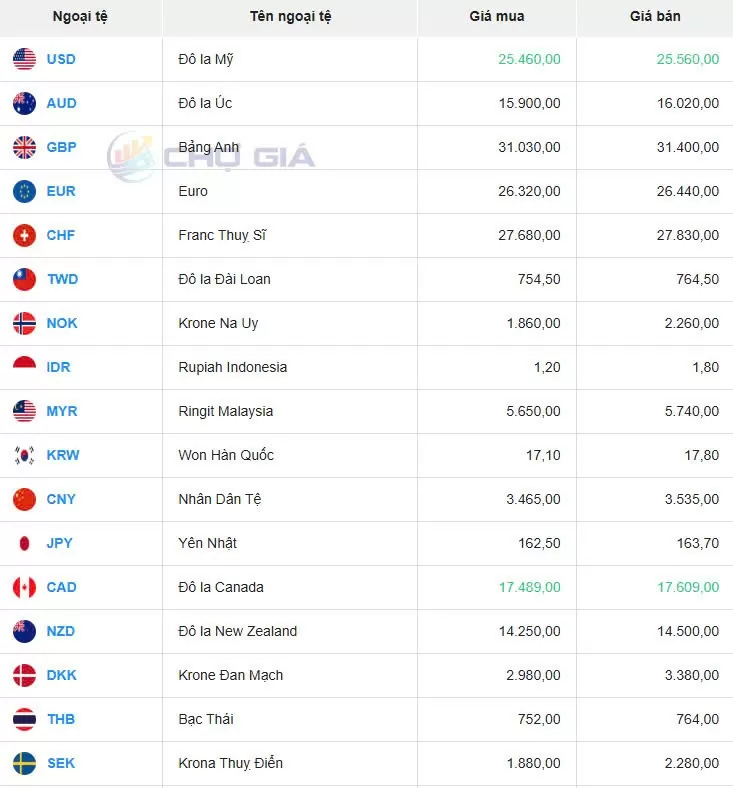Click the Giá bán column header
733x788 pixels.
(x=655, y=17)
